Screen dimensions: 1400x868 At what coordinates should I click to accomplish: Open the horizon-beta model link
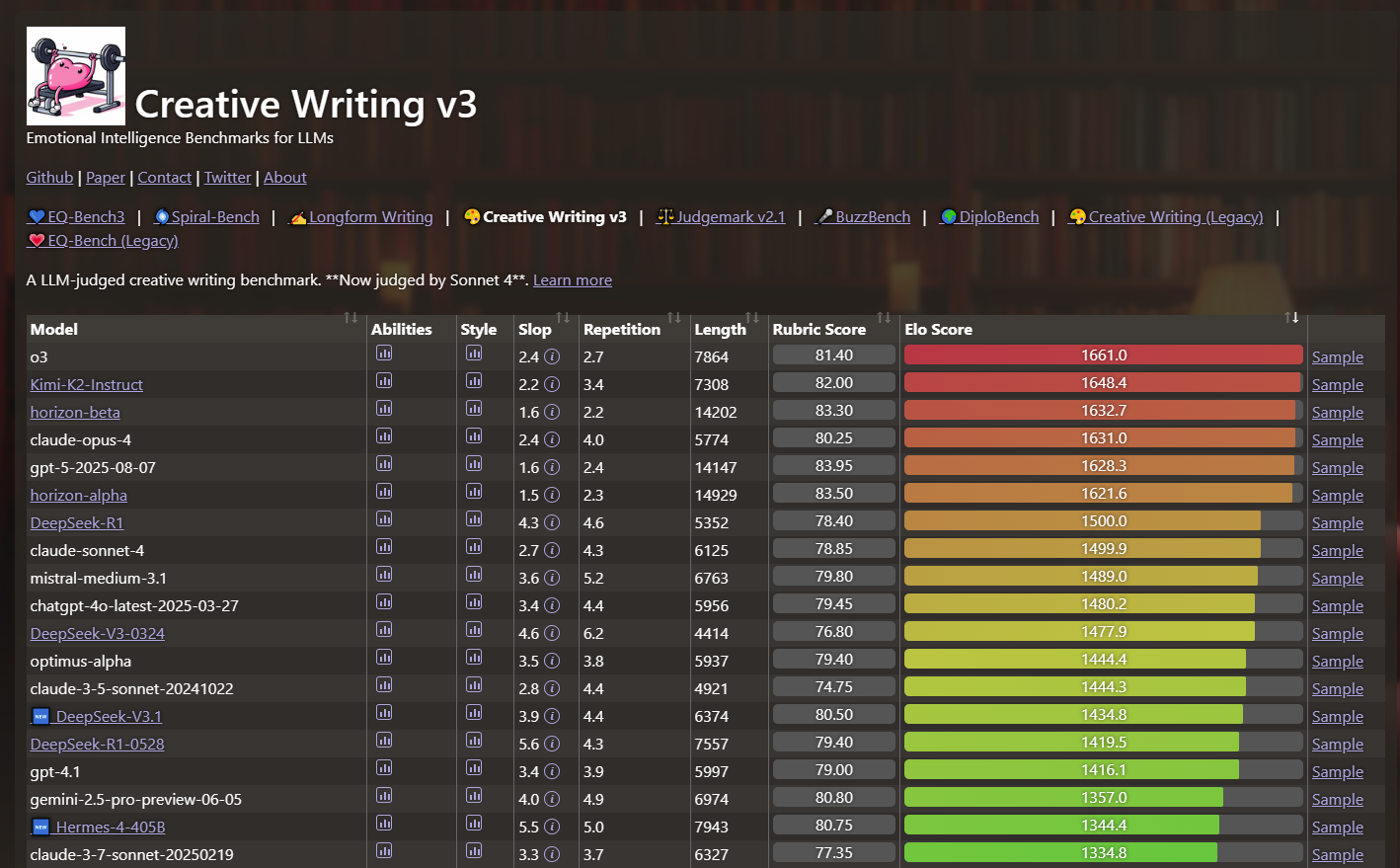[x=75, y=413]
